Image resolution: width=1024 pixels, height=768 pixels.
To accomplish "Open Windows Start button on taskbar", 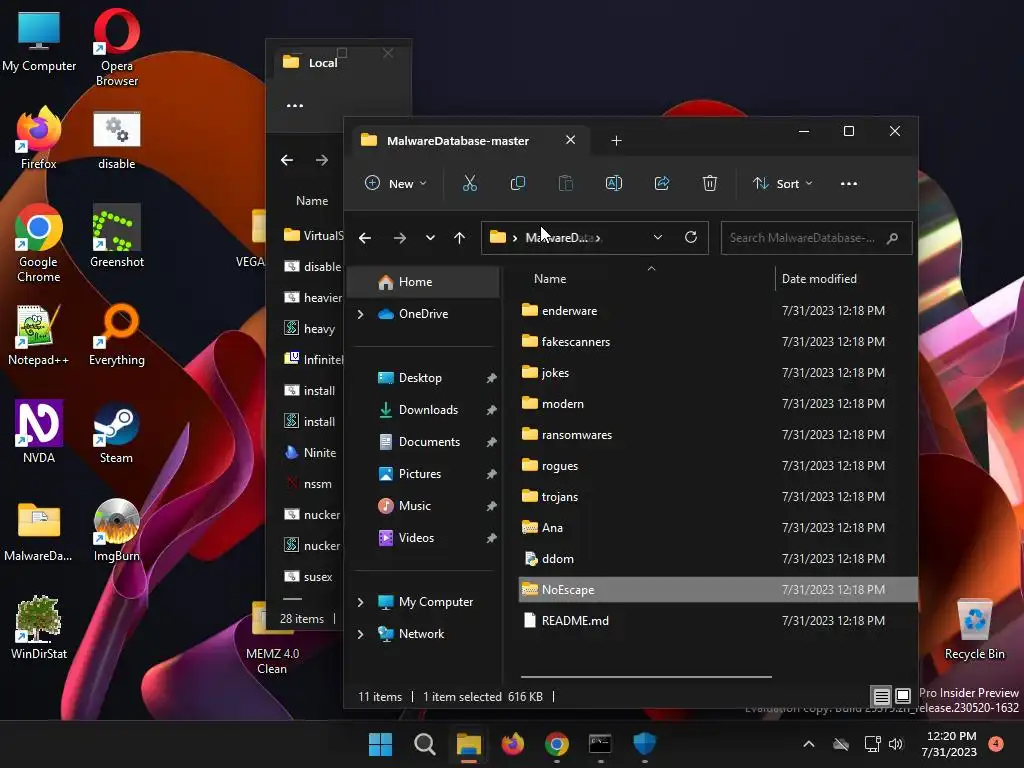I will 380,744.
